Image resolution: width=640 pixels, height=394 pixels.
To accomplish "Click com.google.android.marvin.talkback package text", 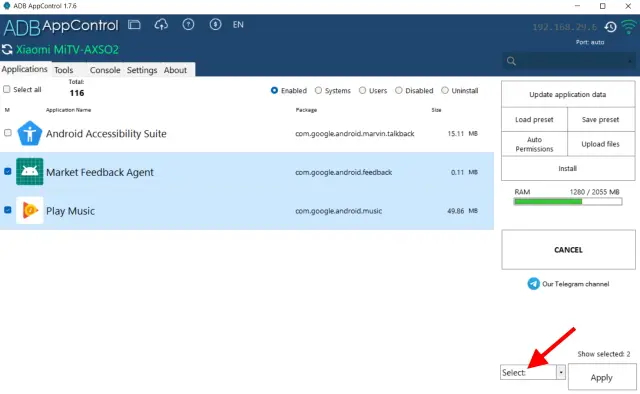I will 355,134.
